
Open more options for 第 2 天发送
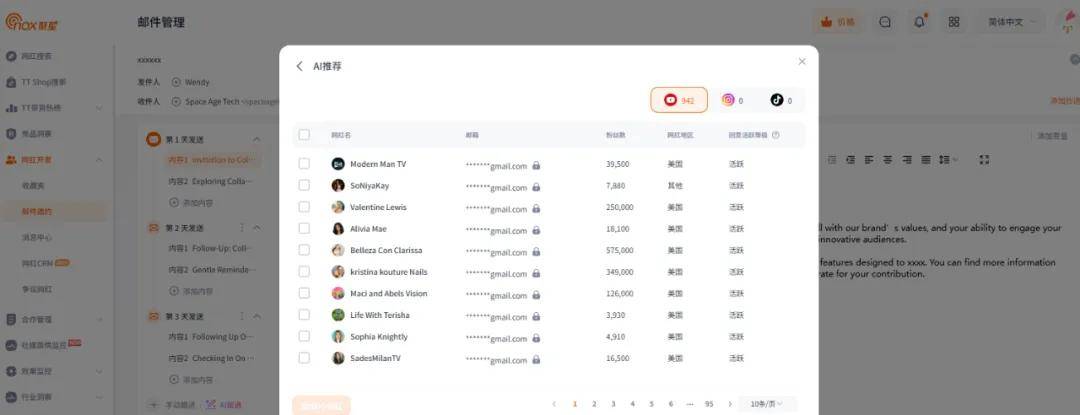point(242,227)
